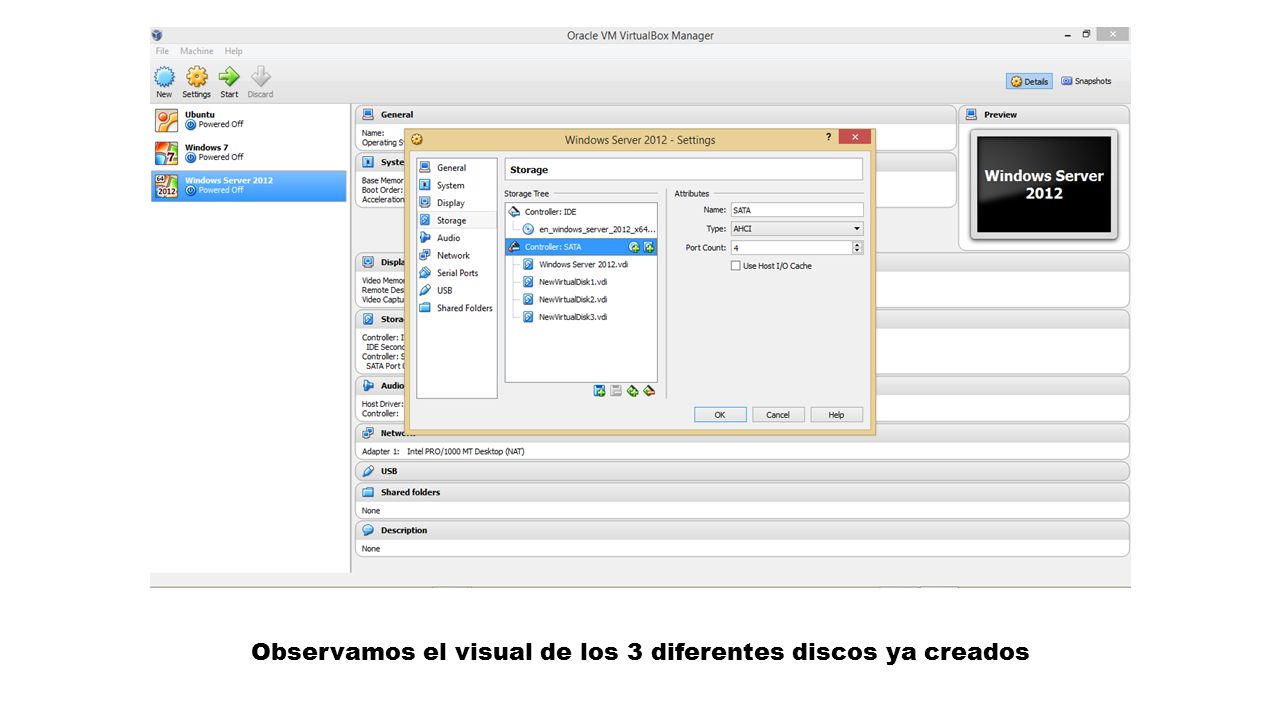The image size is (1280, 720).
Task: Click the Remove Controller icon
Action: coord(648,390)
